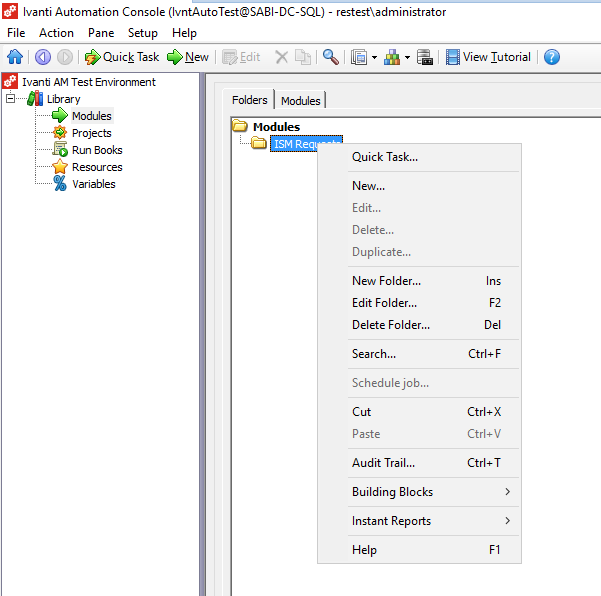Click the Ivanti app icon in title bar

[10, 11]
